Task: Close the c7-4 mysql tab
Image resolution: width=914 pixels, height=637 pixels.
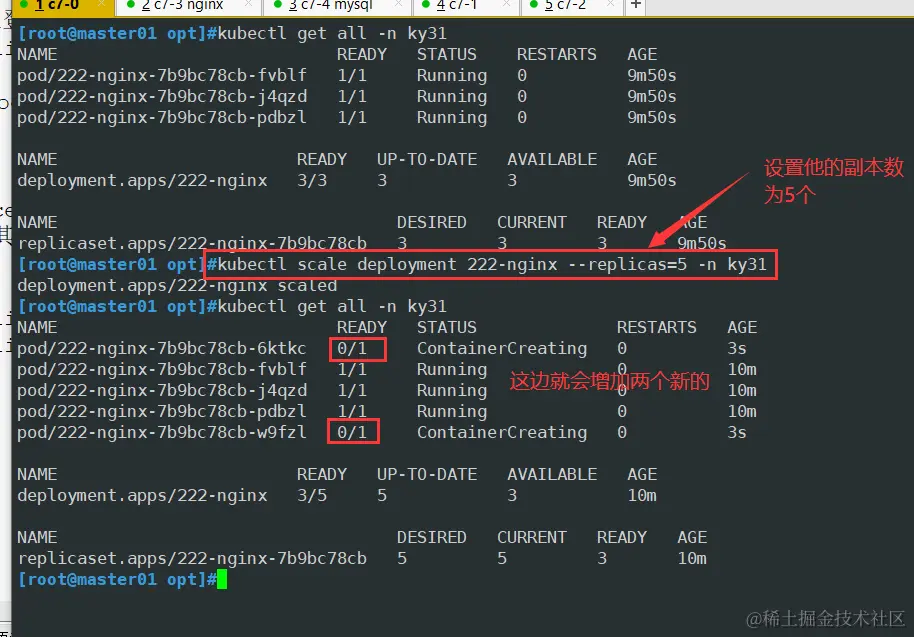Action: pyautogui.click(x=399, y=5)
